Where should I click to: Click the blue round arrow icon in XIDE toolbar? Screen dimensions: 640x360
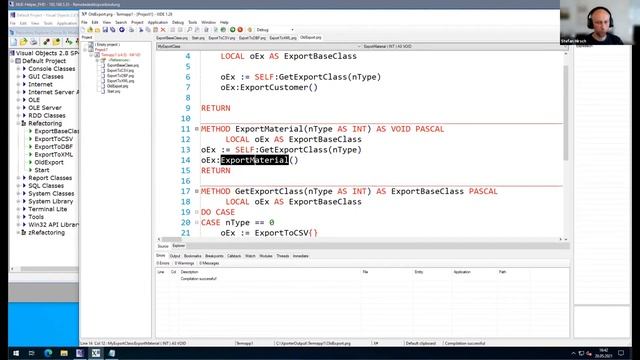[122, 30]
